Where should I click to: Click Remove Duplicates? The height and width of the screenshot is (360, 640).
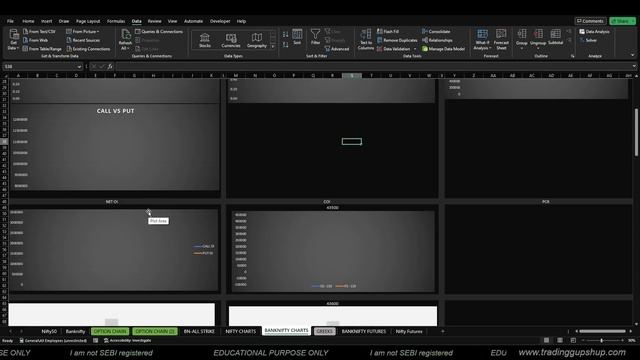[397, 40]
